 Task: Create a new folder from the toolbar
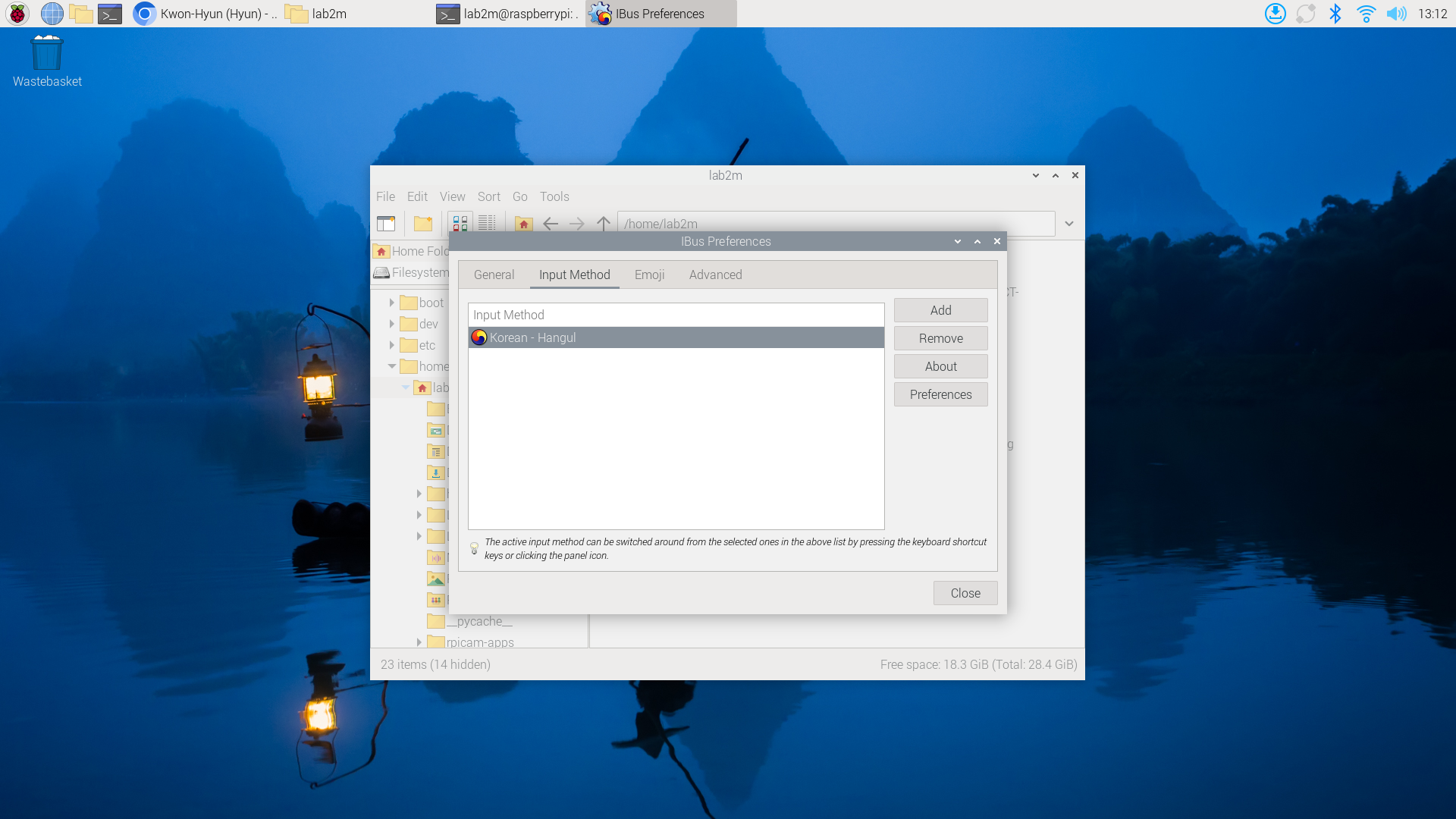(423, 223)
